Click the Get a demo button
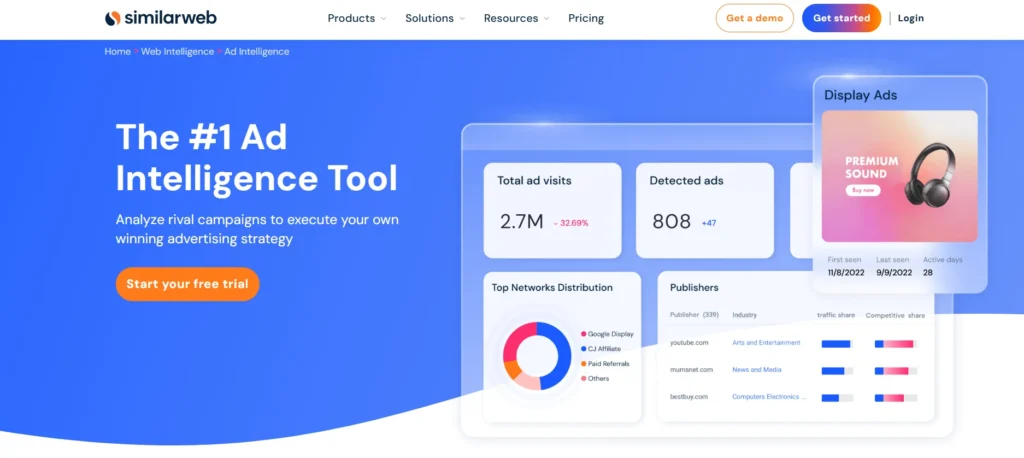The width and height of the screenshot is (1024, 458). click(754, 18)
